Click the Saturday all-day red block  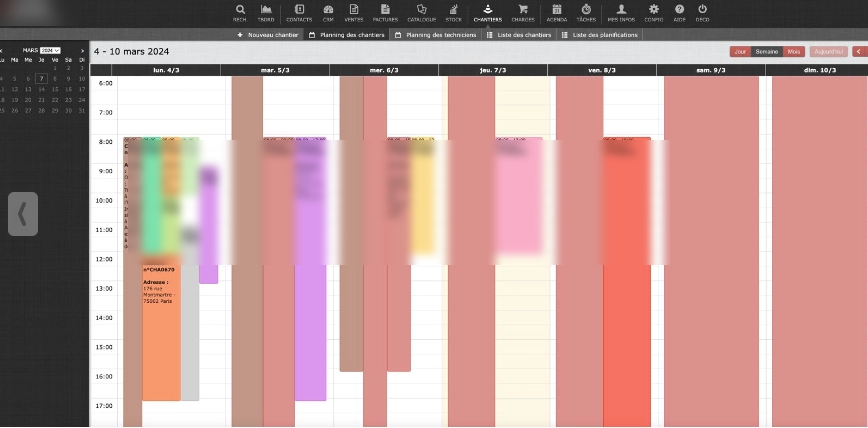pyautogui.click(x=711, y=251)
